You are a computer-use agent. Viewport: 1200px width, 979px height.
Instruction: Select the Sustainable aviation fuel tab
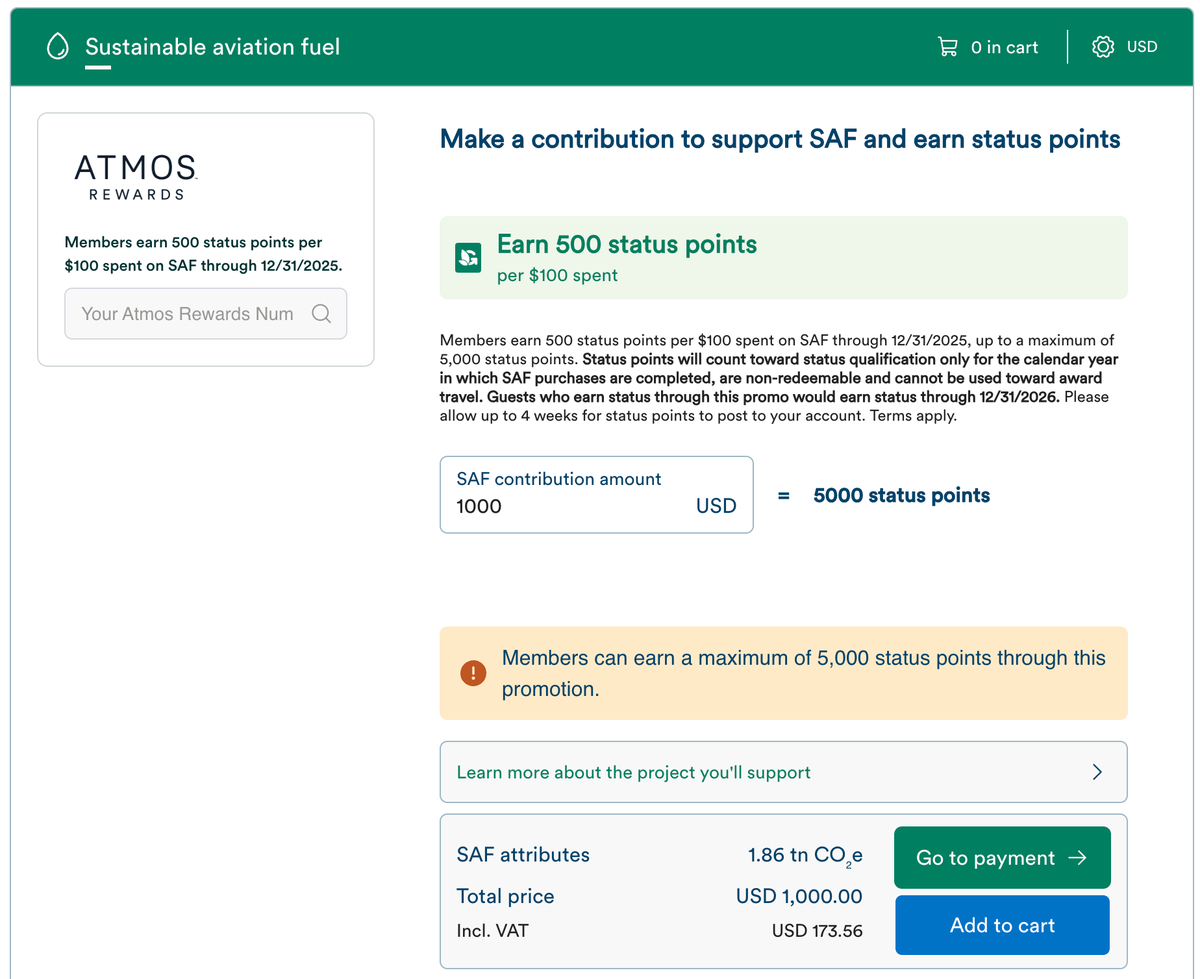coord(212,46)
